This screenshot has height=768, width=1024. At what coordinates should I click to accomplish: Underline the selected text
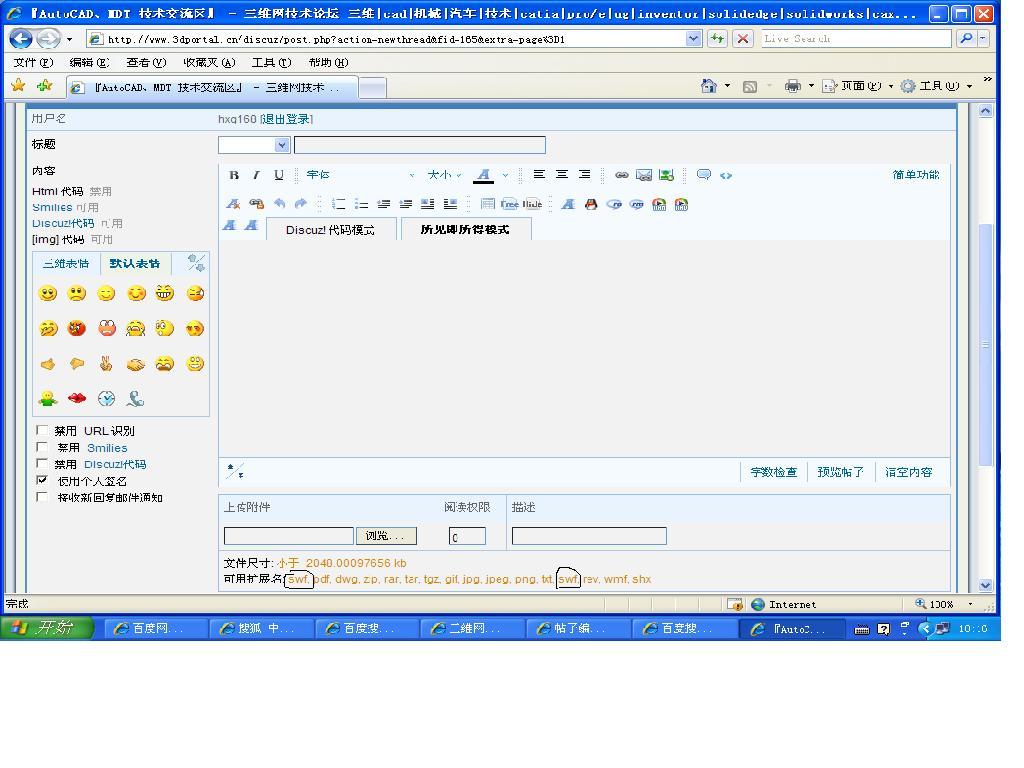click(279, 175)
